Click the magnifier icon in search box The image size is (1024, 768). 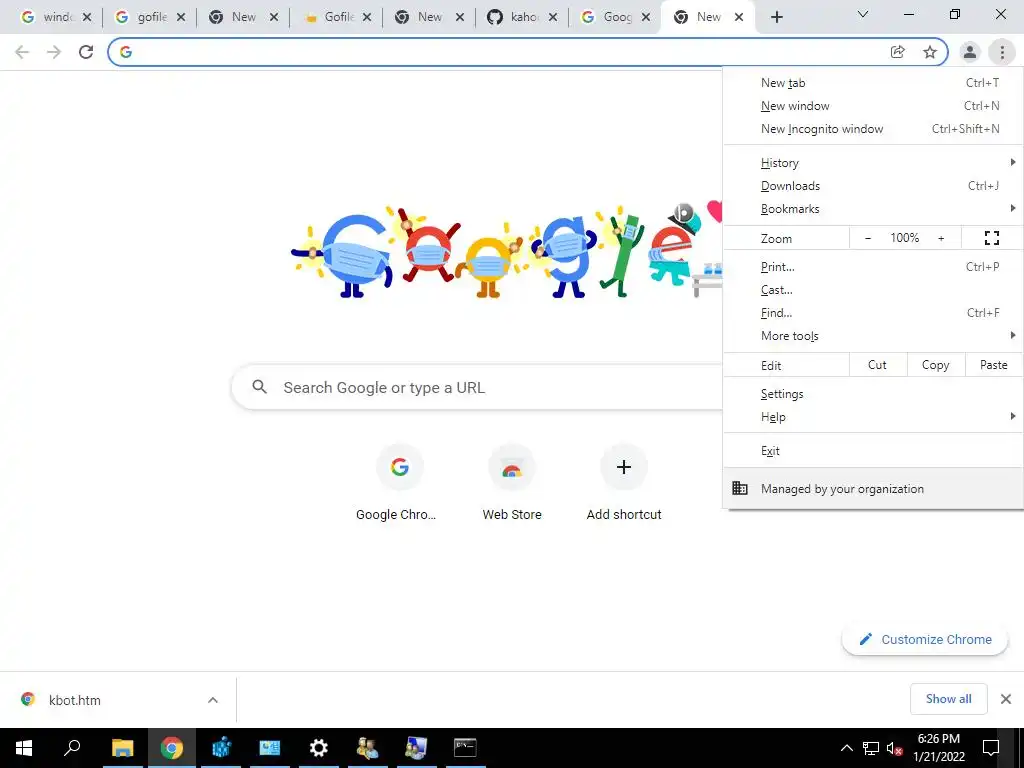tap(259, 387)
